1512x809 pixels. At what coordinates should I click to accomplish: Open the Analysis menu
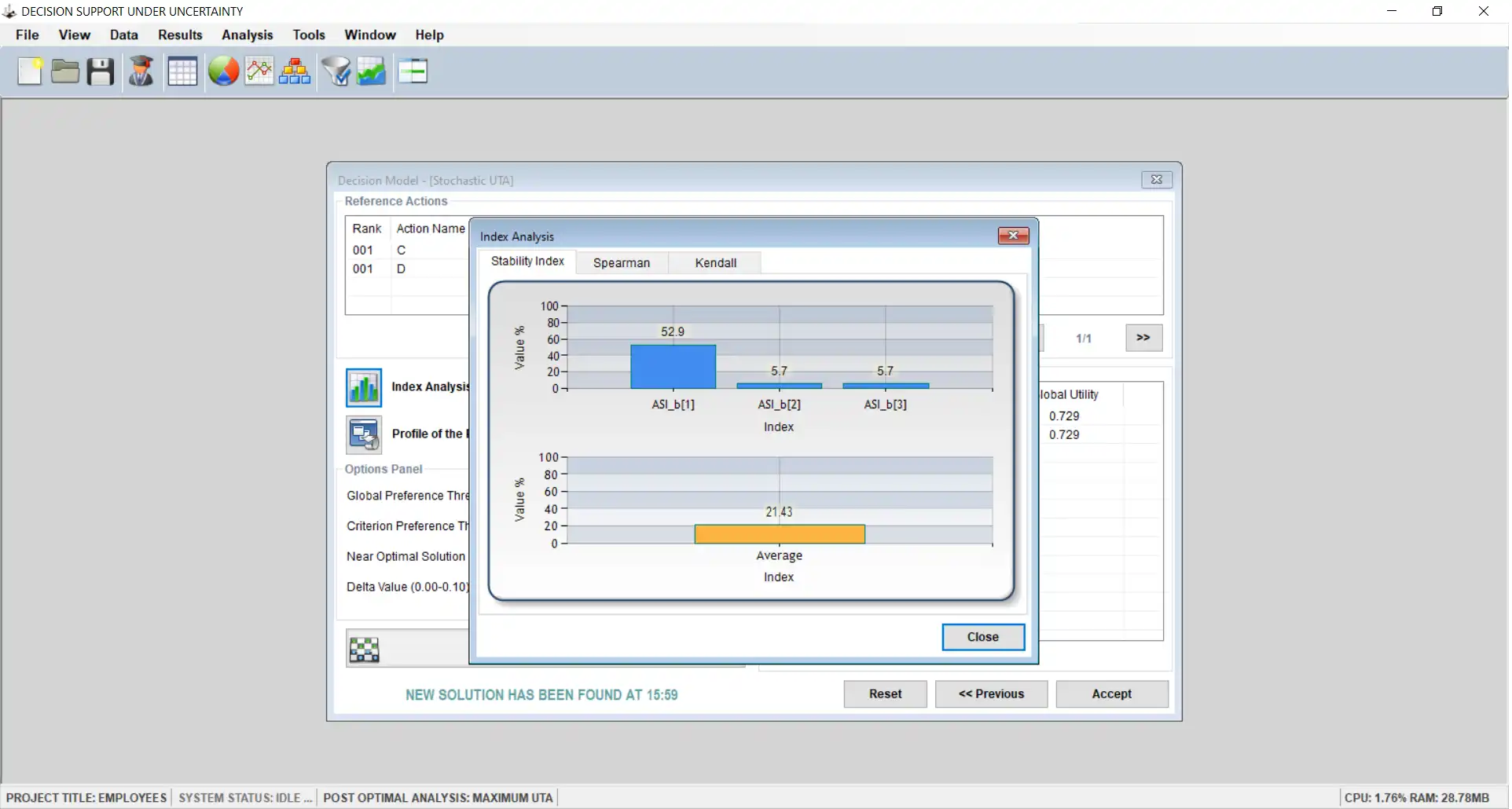[x=248, y=35]
